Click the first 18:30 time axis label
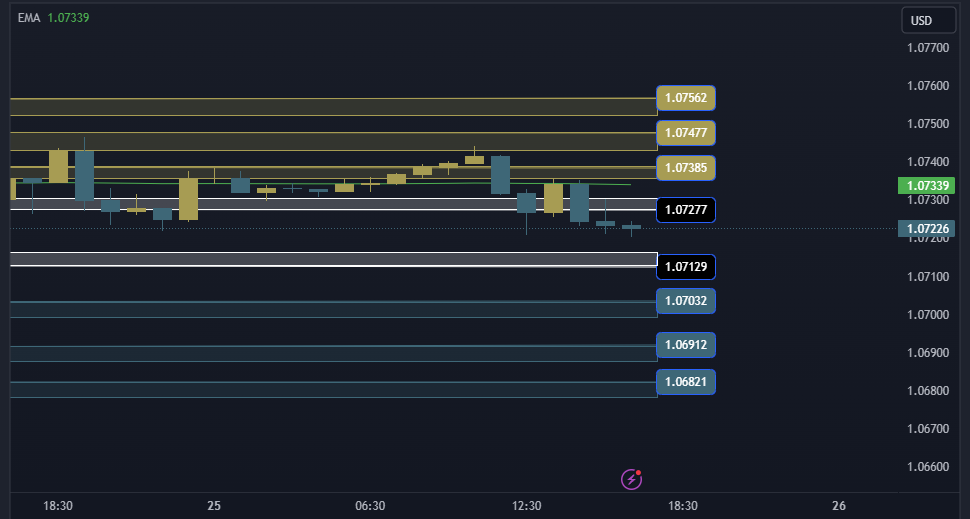Screen dimensions: 970x519 click(x=58, y=506)
